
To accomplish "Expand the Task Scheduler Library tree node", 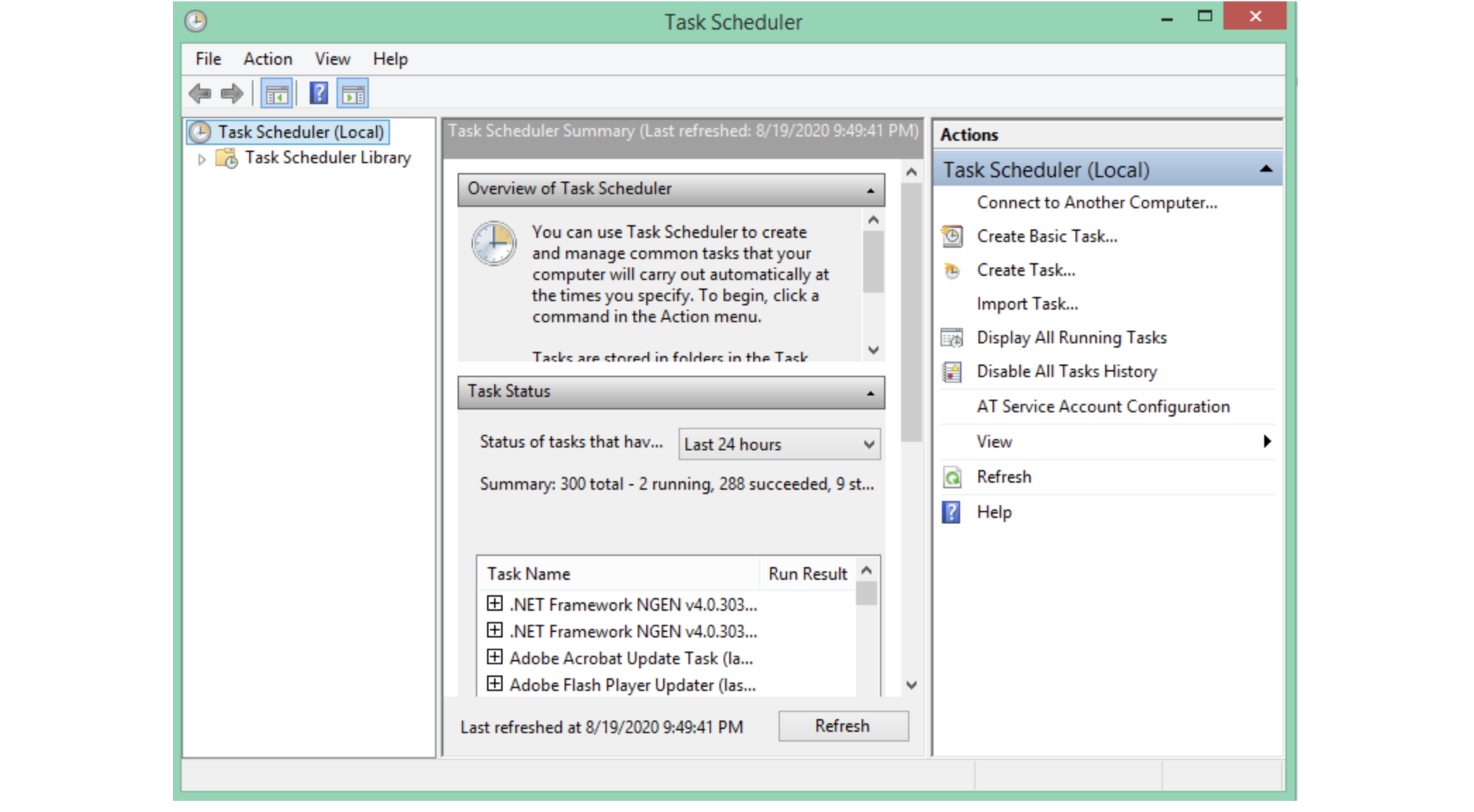I will (202, 159).
